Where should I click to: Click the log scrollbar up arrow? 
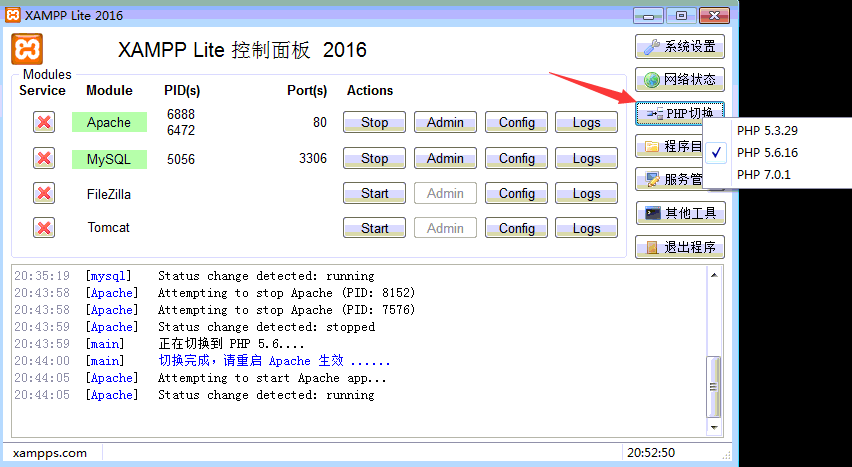(714, 275)
